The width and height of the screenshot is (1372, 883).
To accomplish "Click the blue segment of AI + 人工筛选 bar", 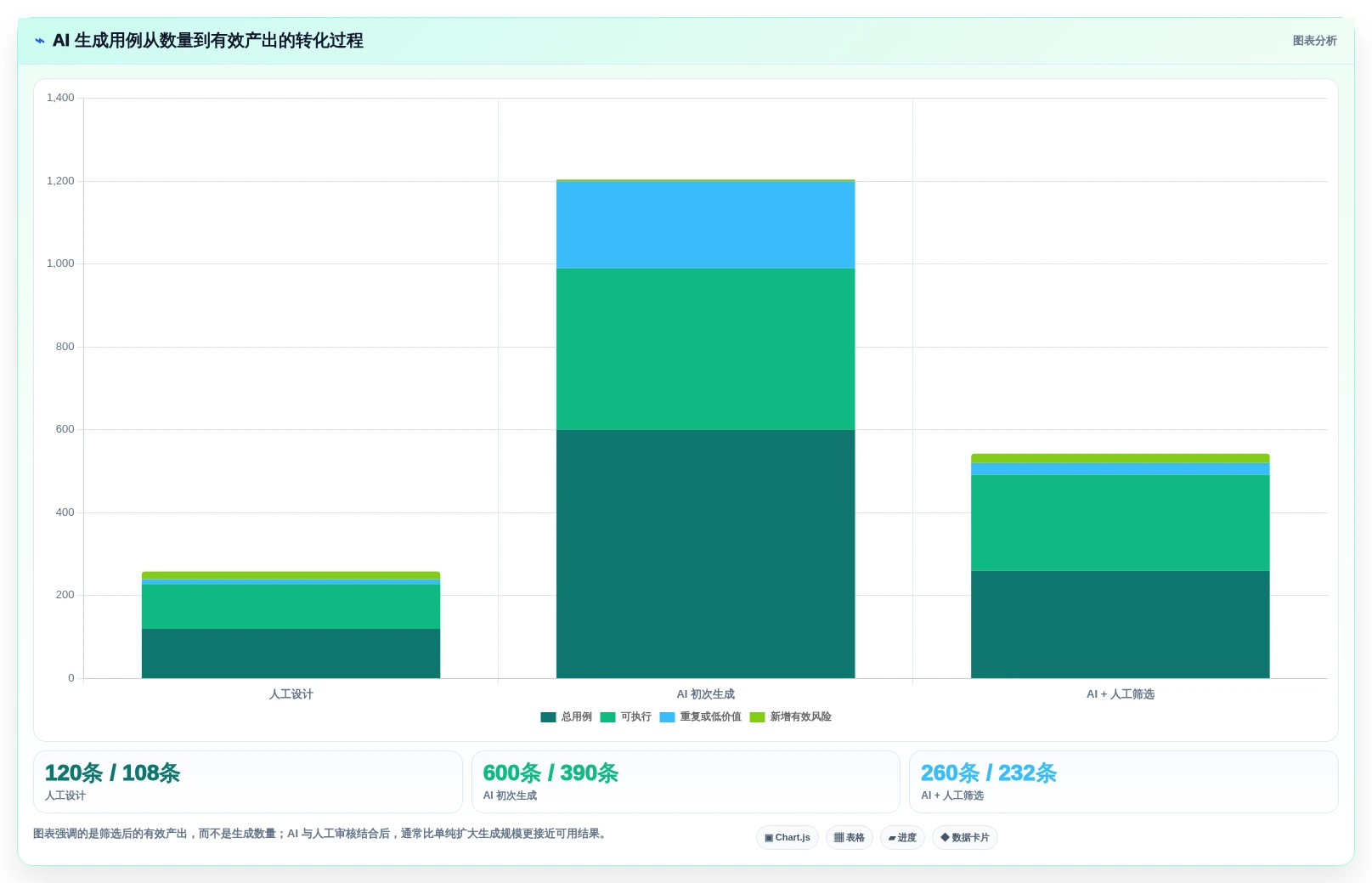I will click(1120, 469).
